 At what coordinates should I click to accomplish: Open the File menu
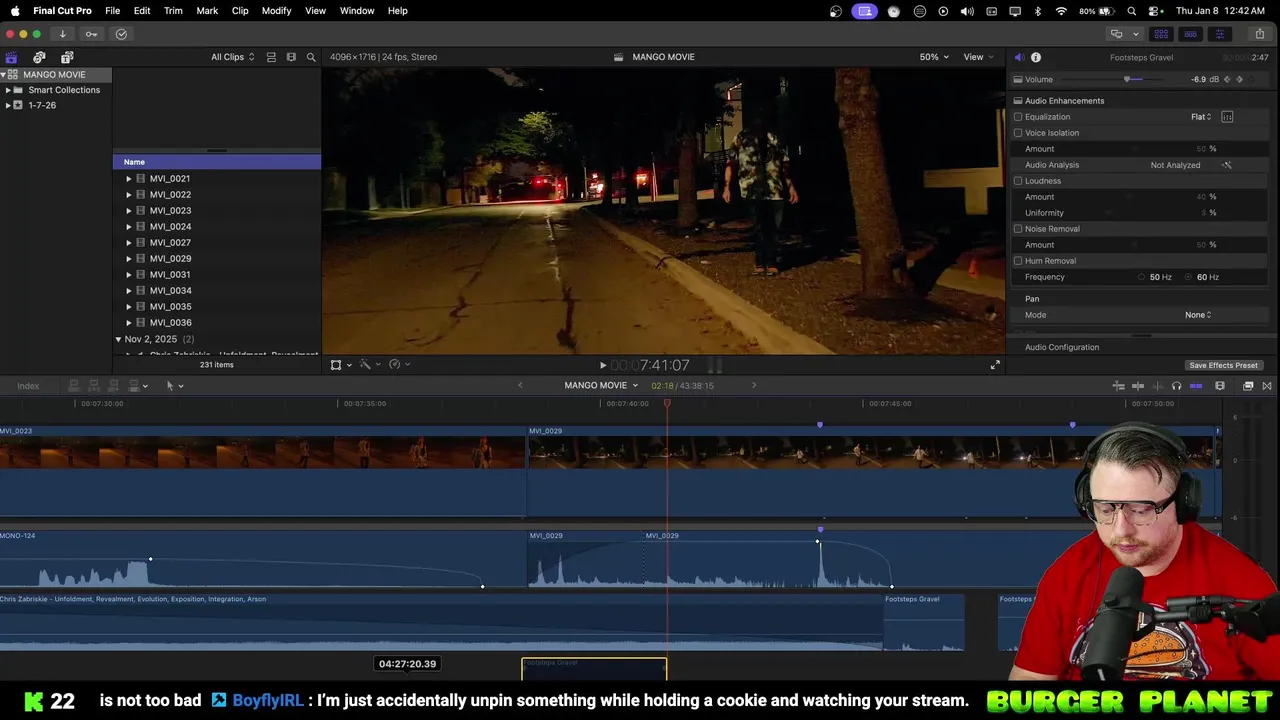pos(113,11)
